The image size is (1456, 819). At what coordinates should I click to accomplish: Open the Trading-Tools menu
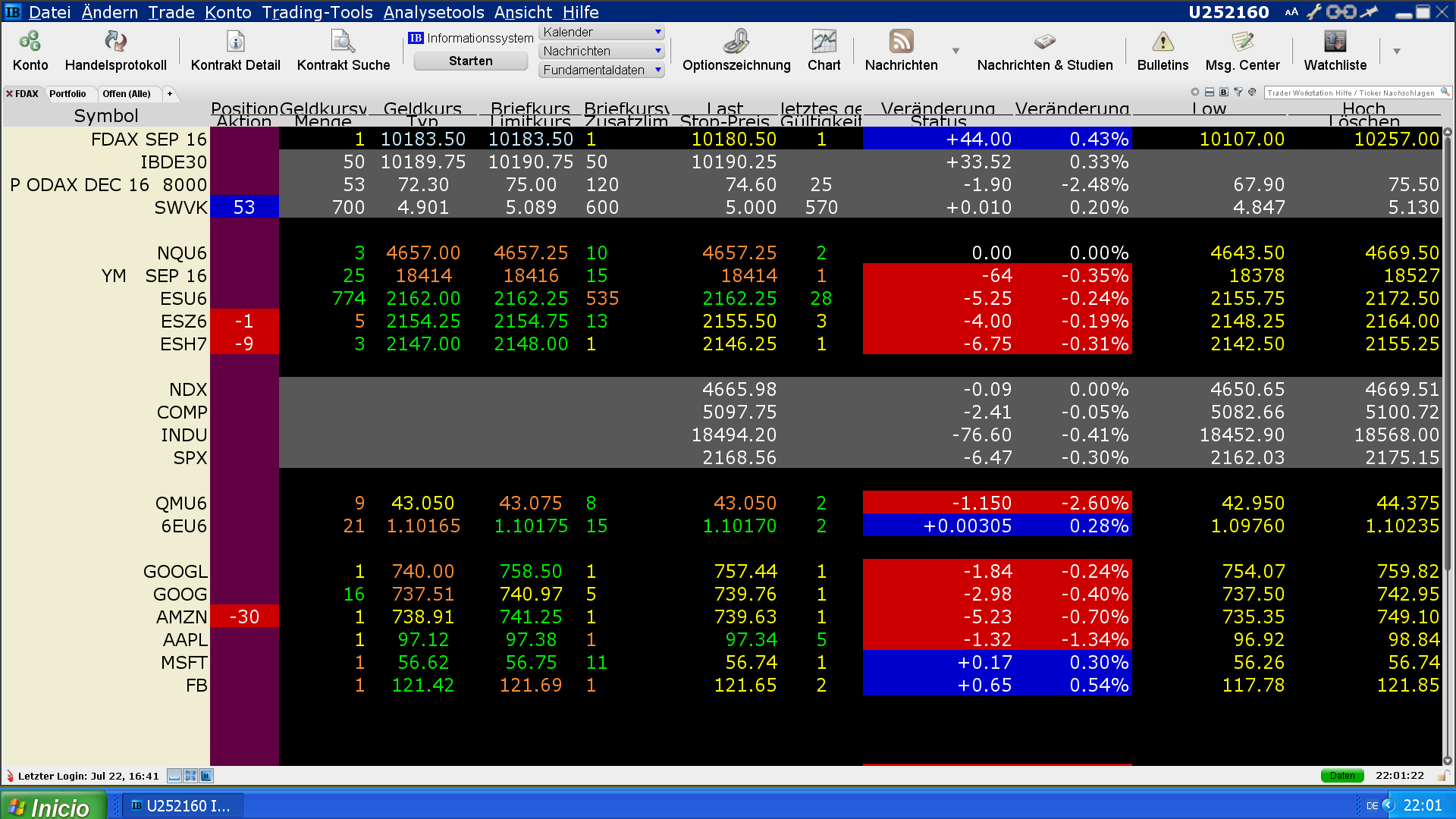317,12
